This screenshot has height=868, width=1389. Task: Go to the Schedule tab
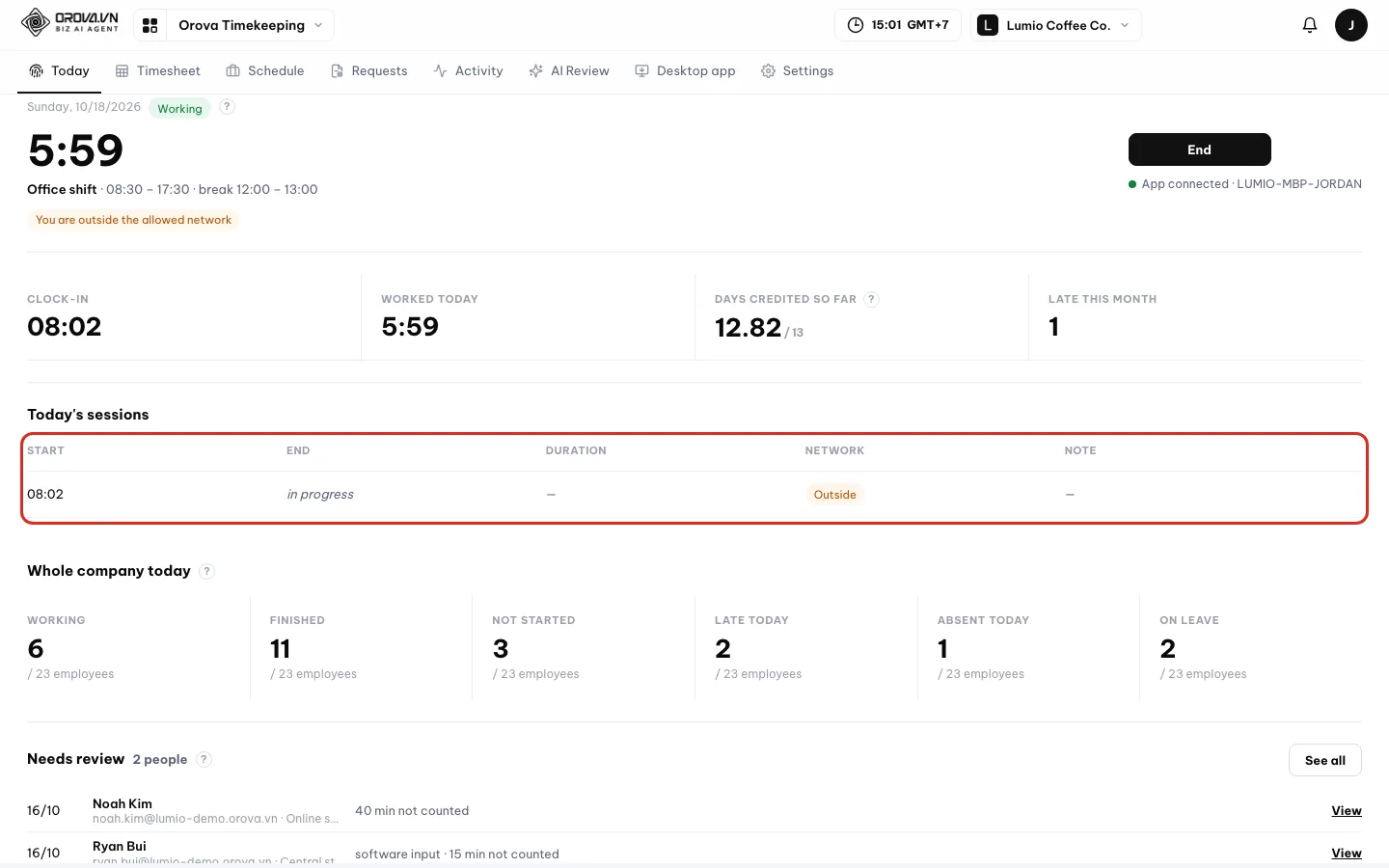pos(264,71)
